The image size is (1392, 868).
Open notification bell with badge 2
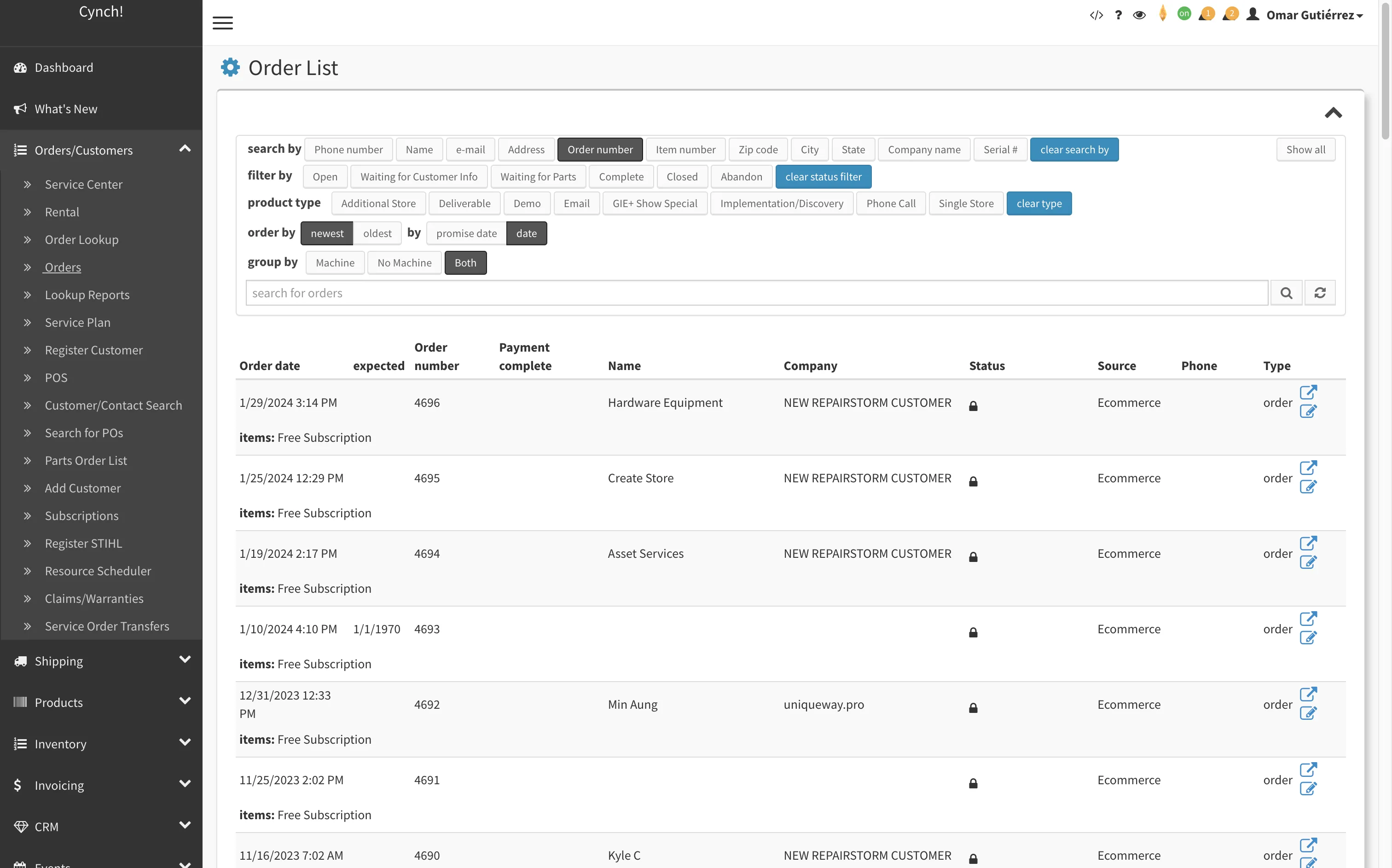[x=1230, y=14]
